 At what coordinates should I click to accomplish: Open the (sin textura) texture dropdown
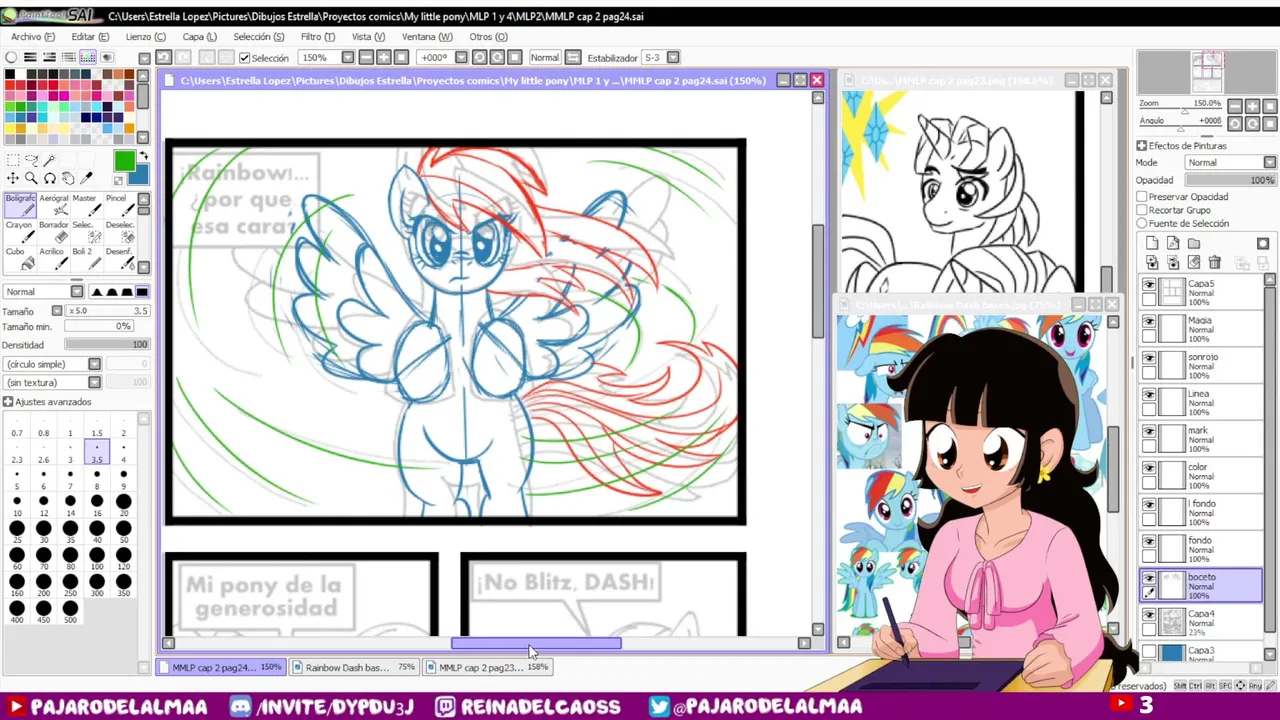[94, 382]
